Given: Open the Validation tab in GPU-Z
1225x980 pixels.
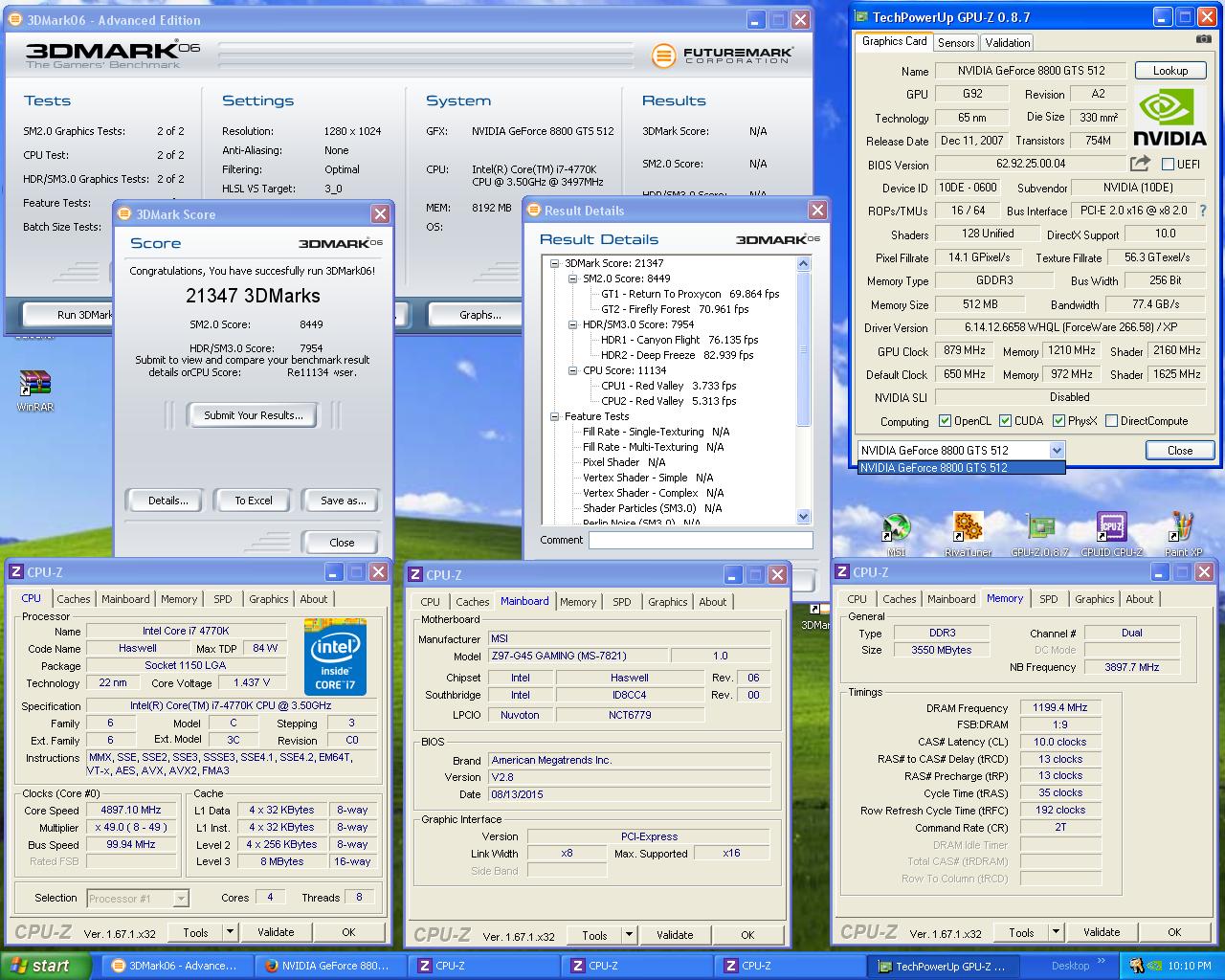Looking at the screenshot, I should tap(1007, 42).
